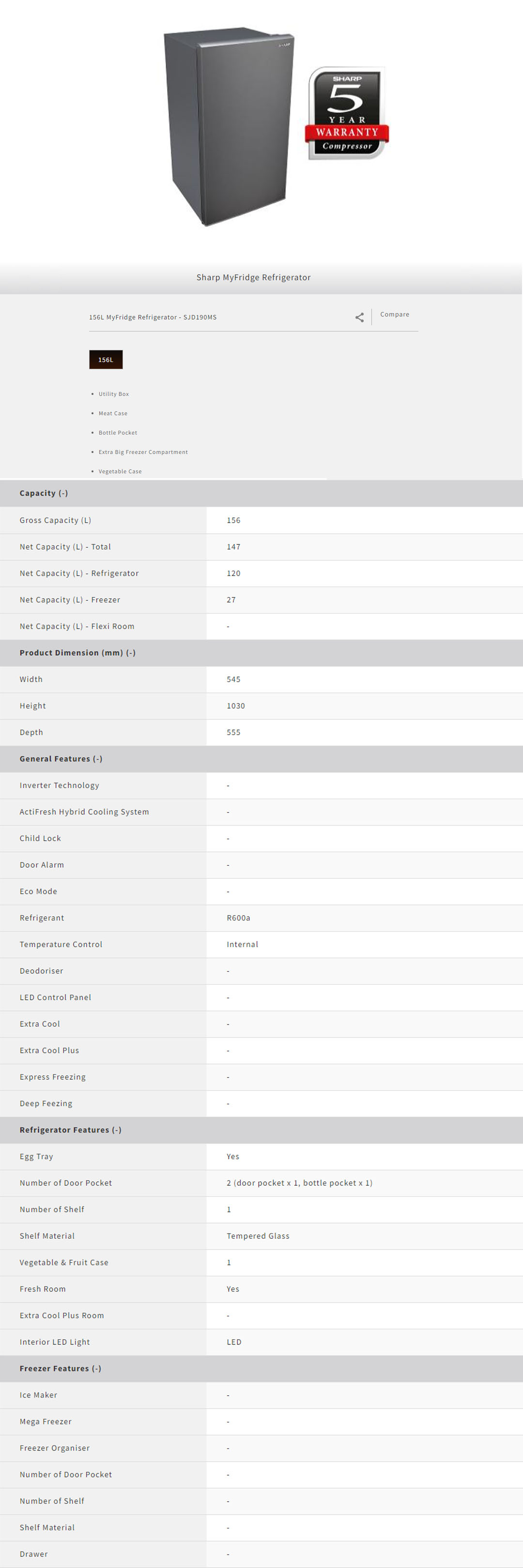This screenshot has width=523, height=1568.
Task: Click the Utility Box feature bullet
Action: click(x=114, y=394)
